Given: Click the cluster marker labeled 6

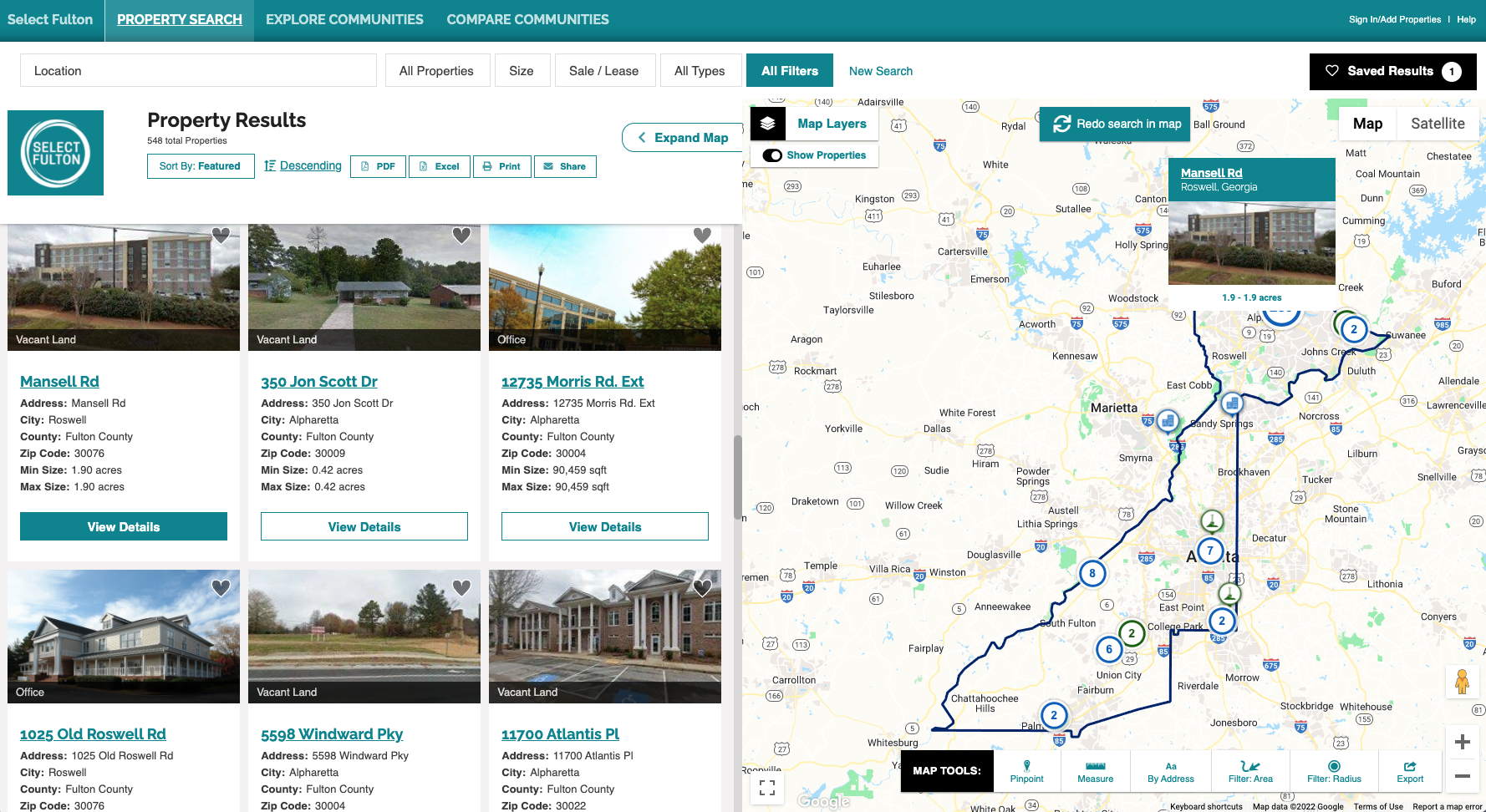Looking at the screenshot, I should point(1109,649).
